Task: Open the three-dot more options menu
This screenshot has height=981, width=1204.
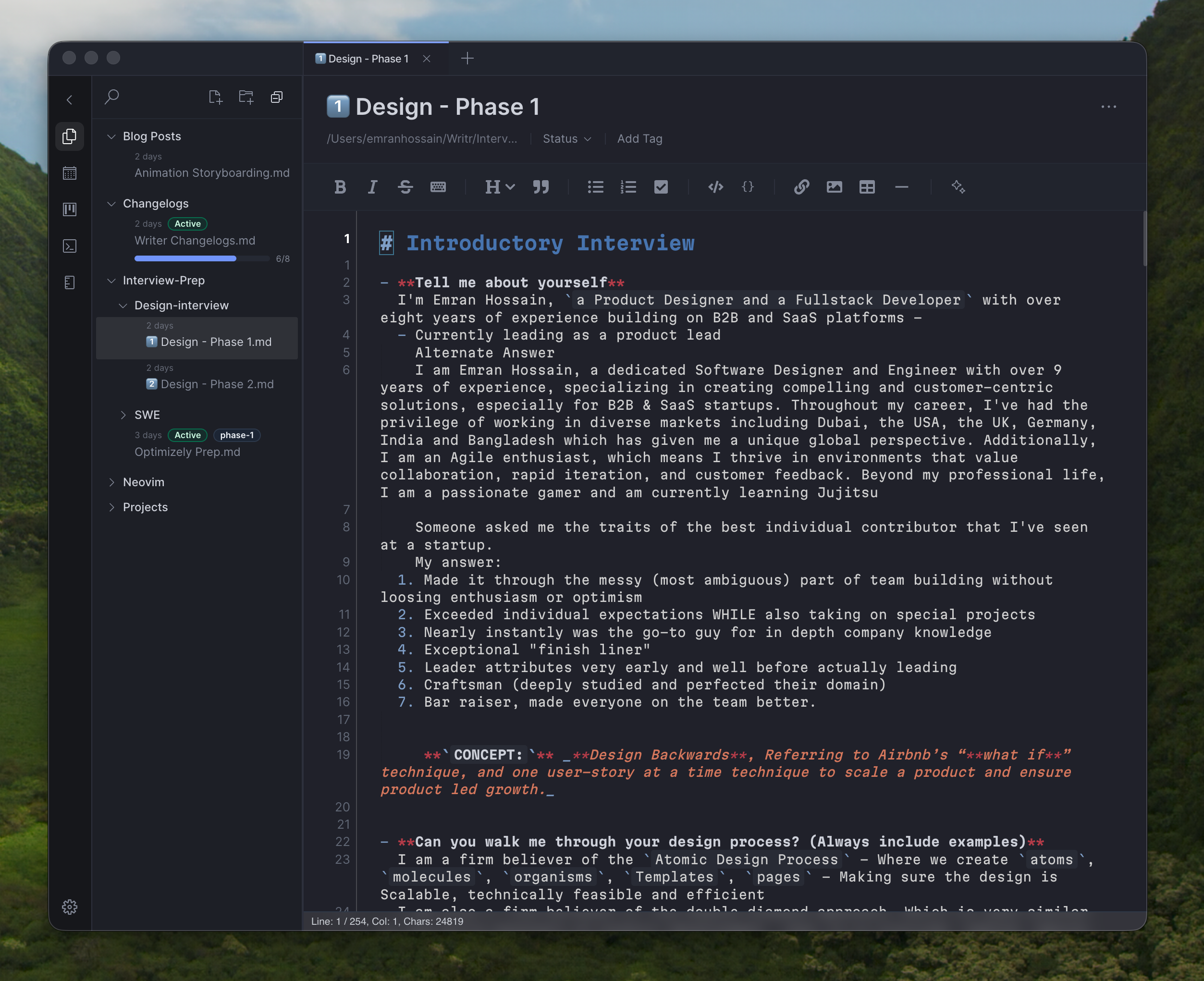Action: coord(1108,107)
